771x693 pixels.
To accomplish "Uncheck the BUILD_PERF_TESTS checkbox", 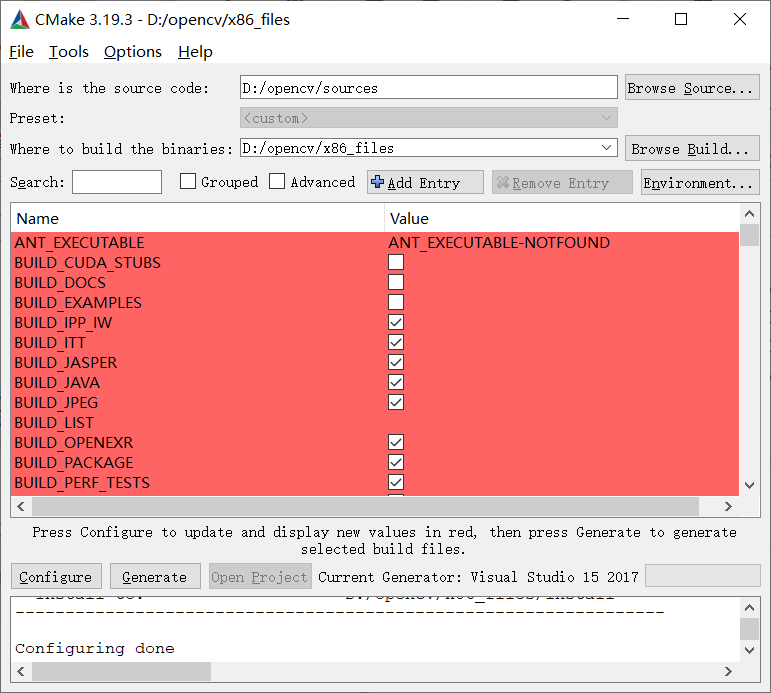I will 396,482.
